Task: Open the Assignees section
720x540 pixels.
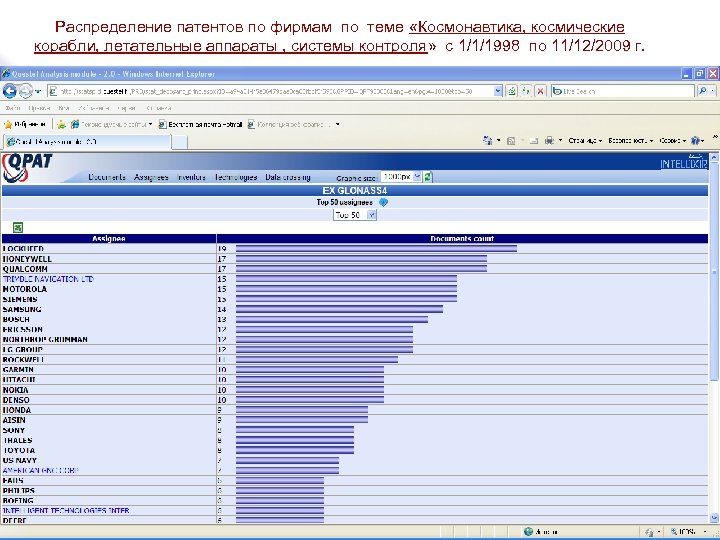Action: 151,177
